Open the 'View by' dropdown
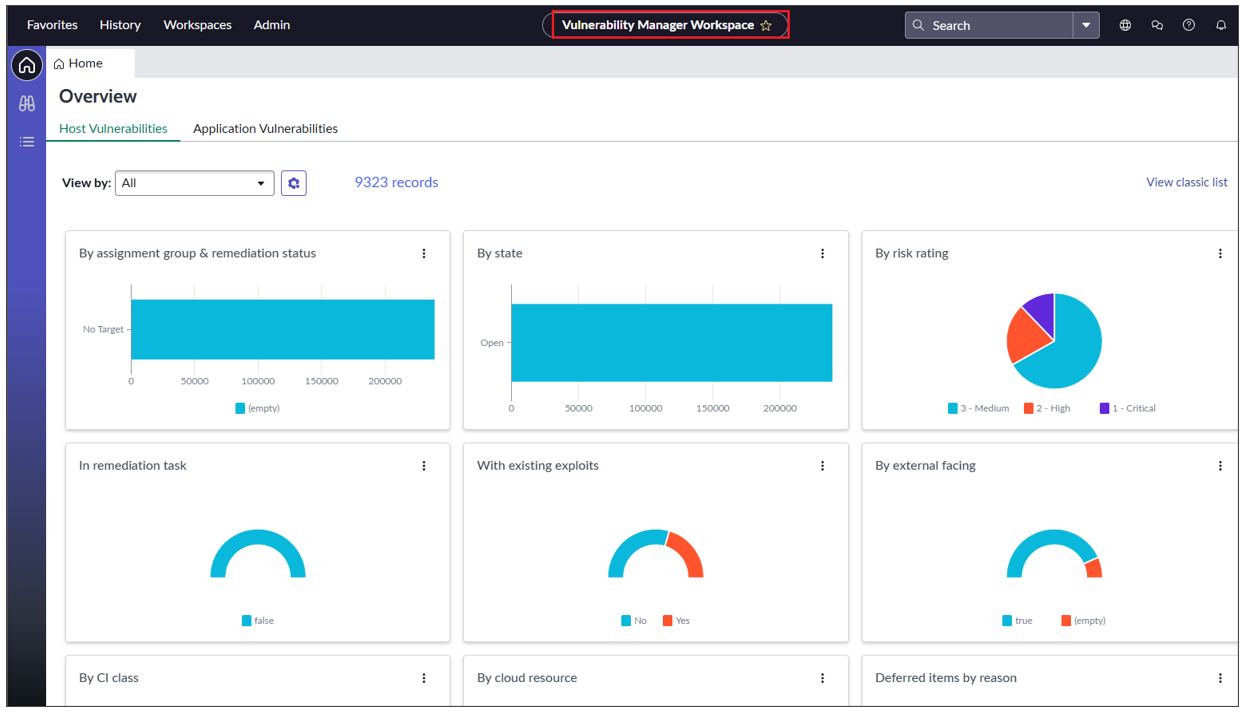 pos(194,183)
